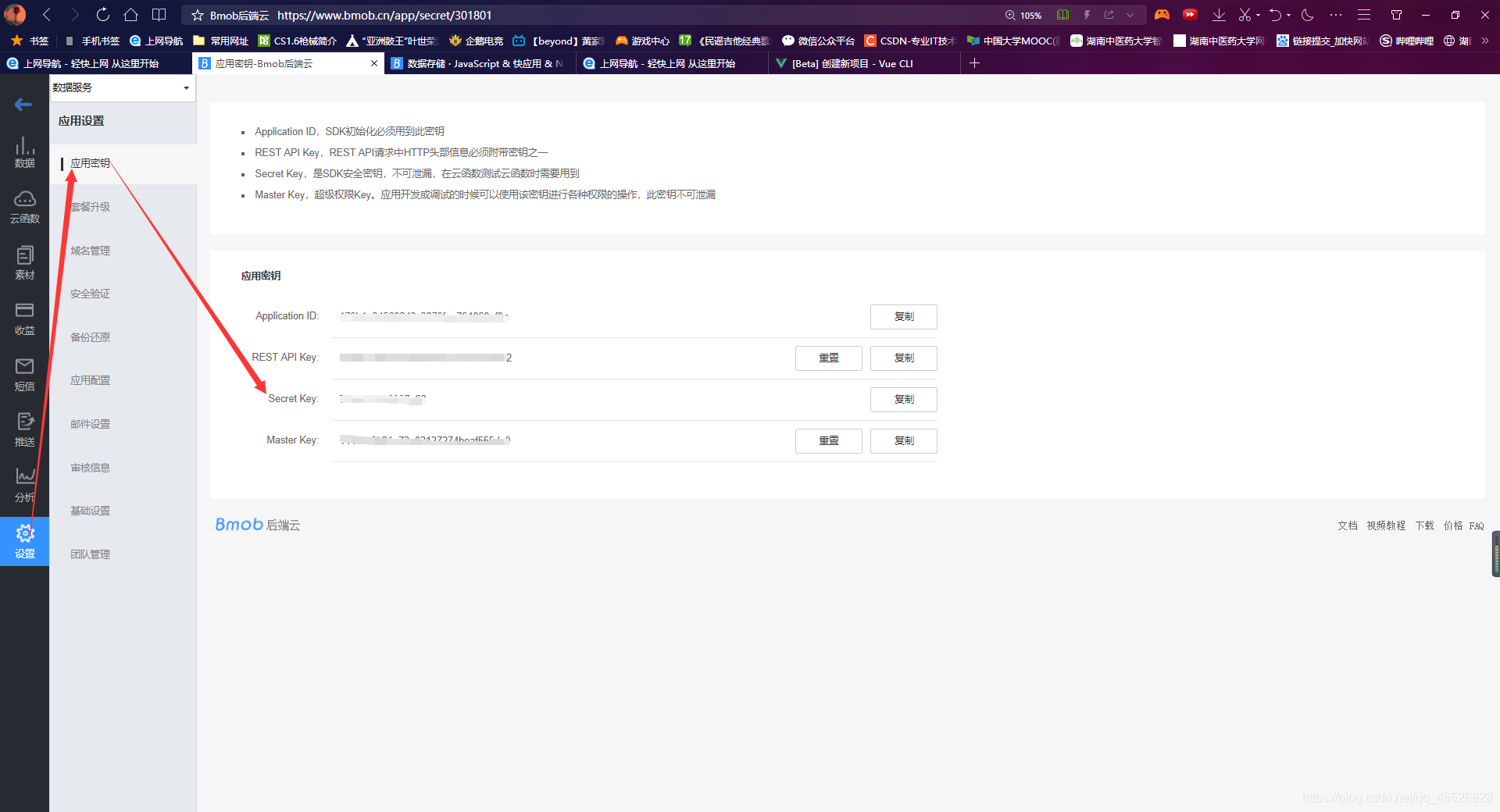Open the 视频教程 link in the footer
This screenshot has width=1500, height=812.
point(1385,525)
